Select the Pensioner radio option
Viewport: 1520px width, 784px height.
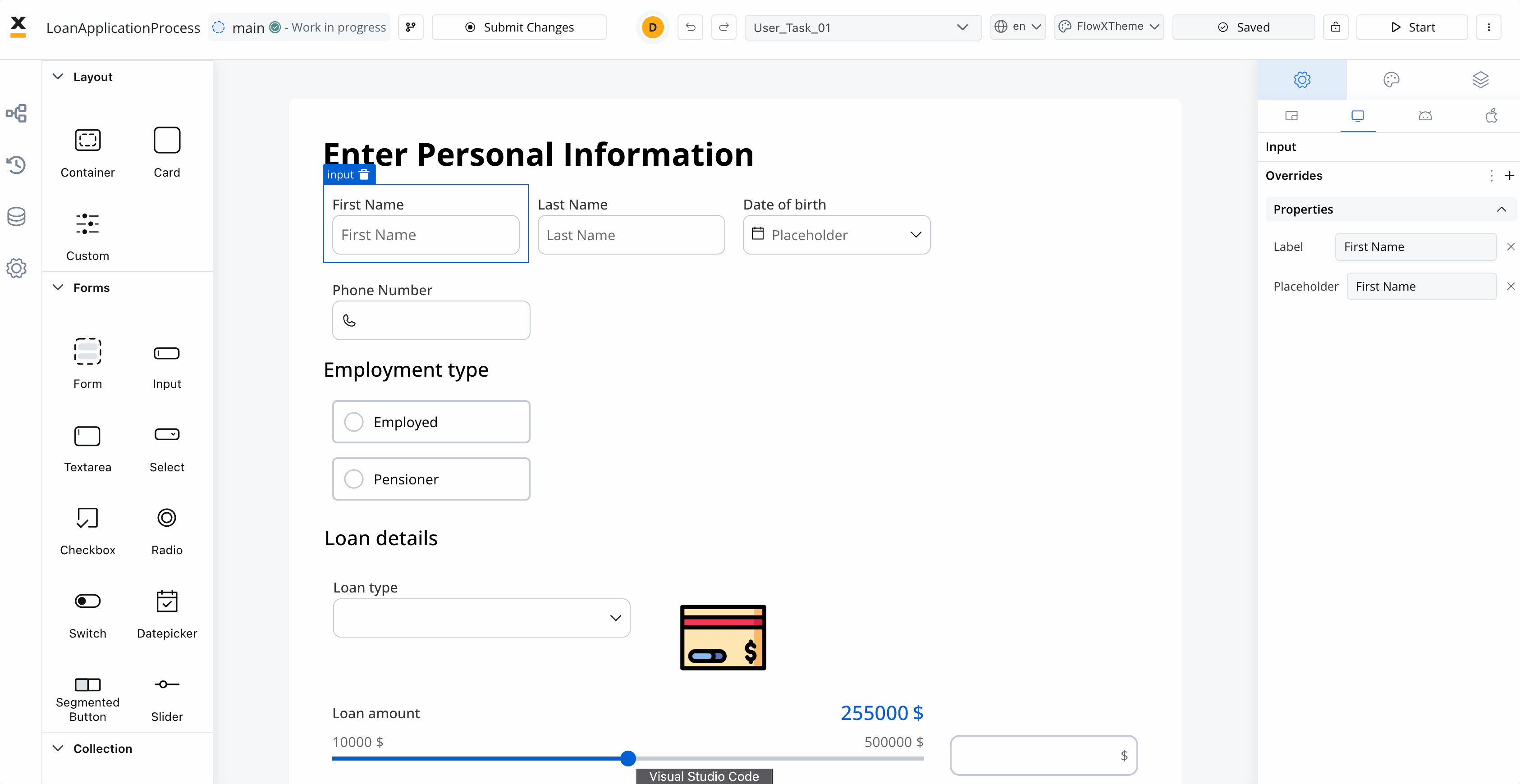431,479
